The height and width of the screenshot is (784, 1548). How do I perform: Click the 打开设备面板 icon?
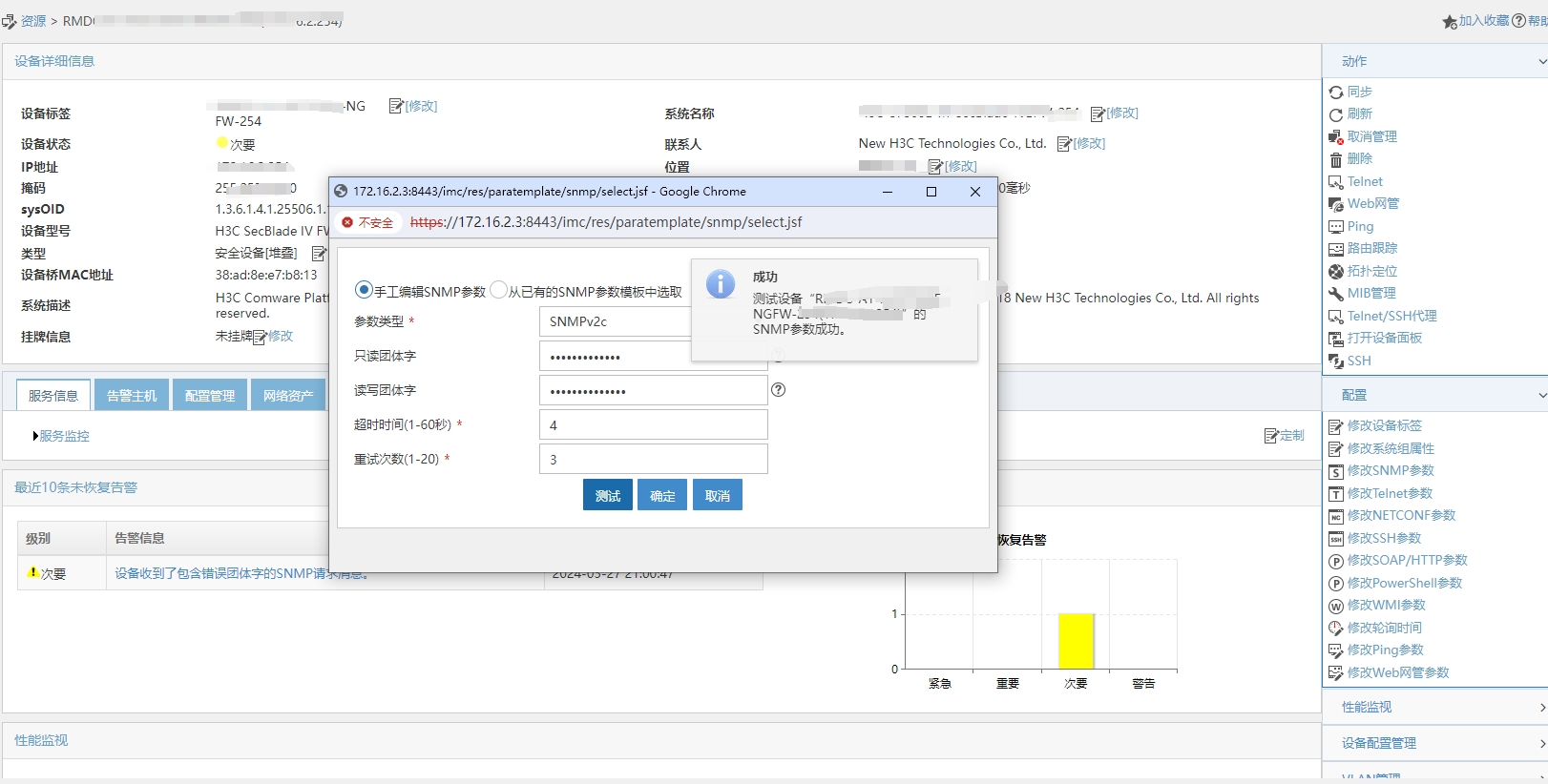(x=1336, y=339)
